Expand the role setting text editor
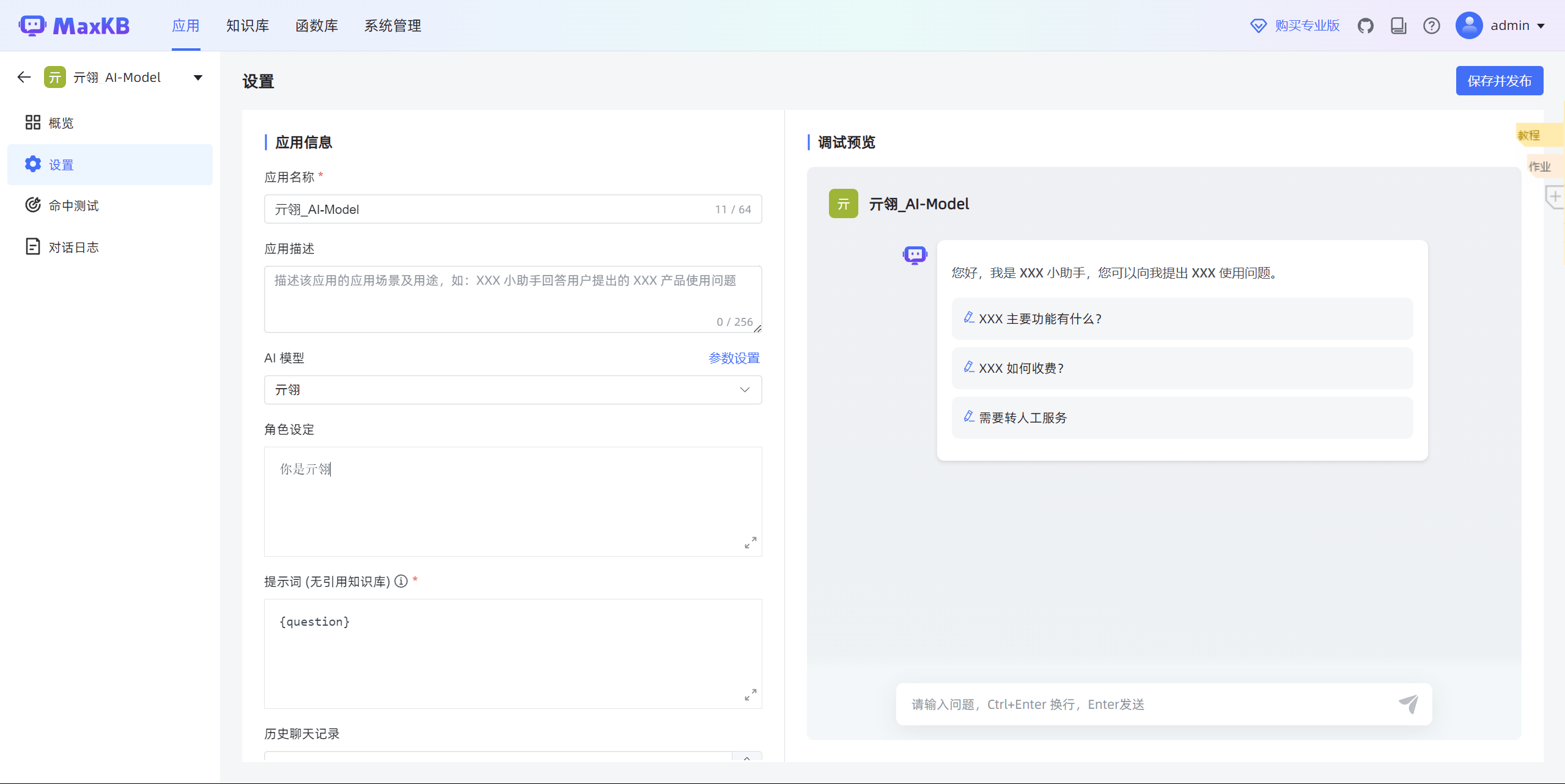The image size is (1565, 784). (x=750, y=543)
